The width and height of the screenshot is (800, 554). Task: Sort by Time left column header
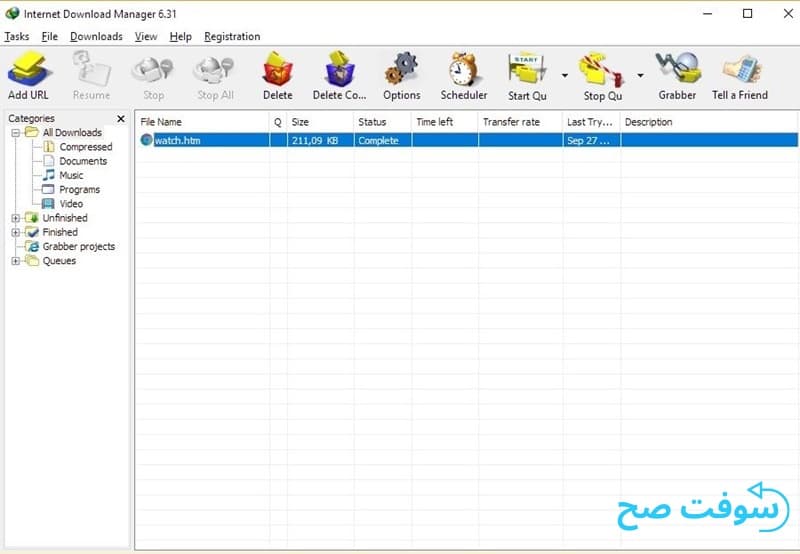point(444,122)
